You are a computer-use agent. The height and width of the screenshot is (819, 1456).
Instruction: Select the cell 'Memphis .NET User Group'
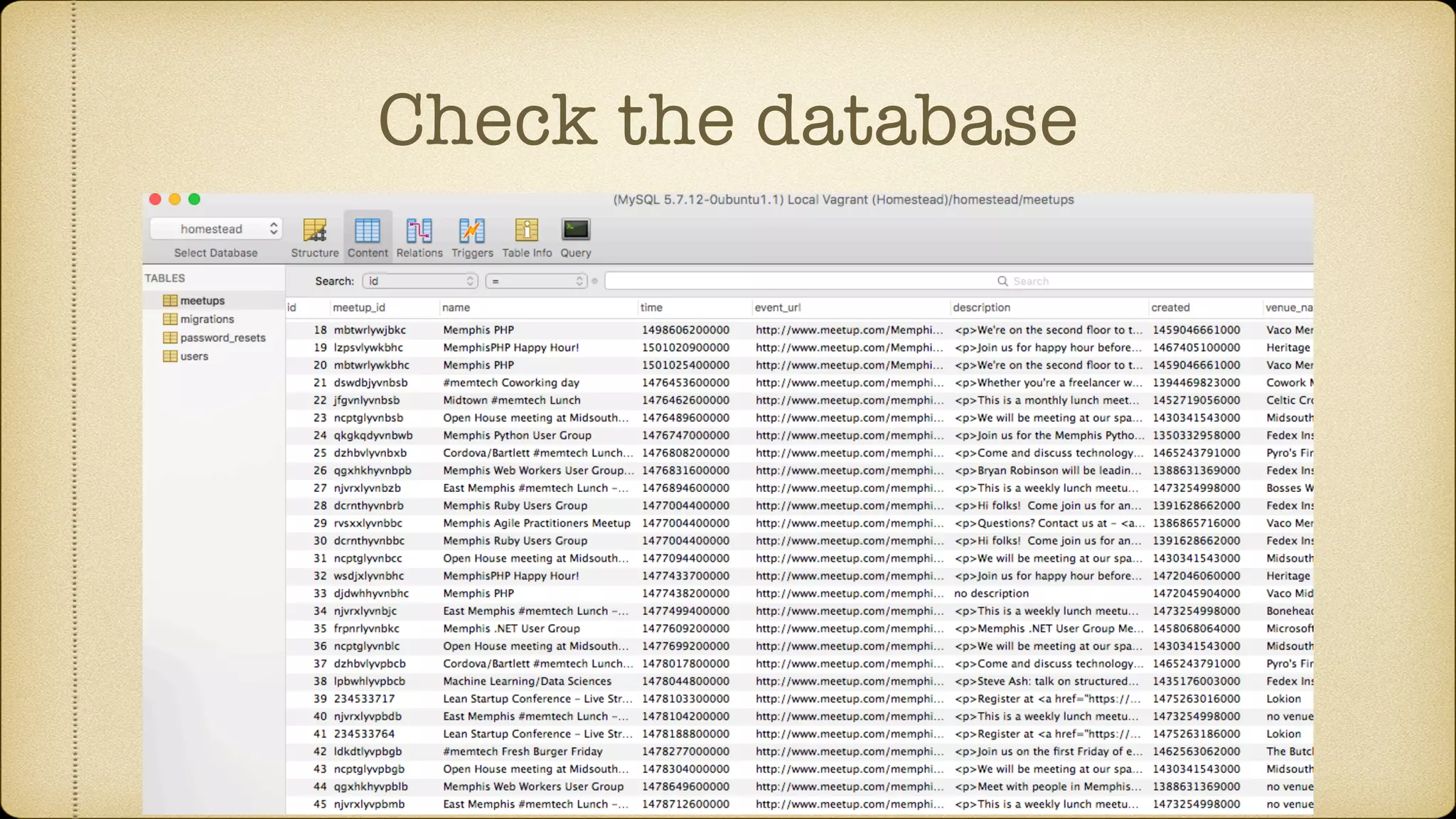pyautogui.click(x=511, y=628)
